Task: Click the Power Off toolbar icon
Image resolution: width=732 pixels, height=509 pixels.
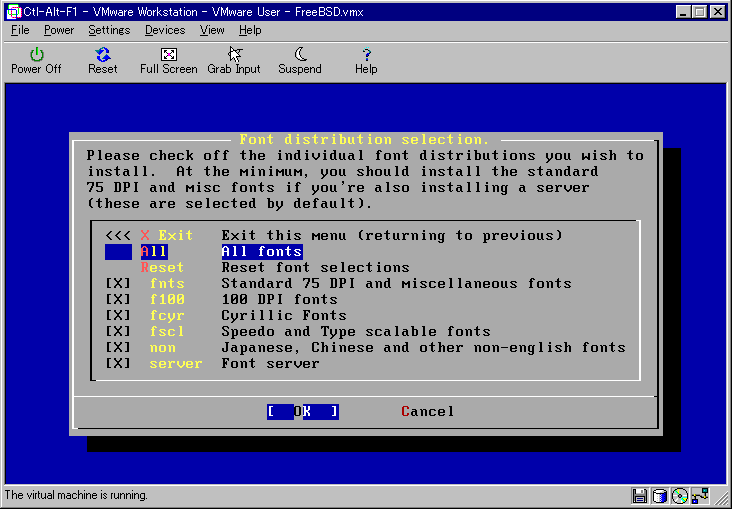Action: pos(36,61)
